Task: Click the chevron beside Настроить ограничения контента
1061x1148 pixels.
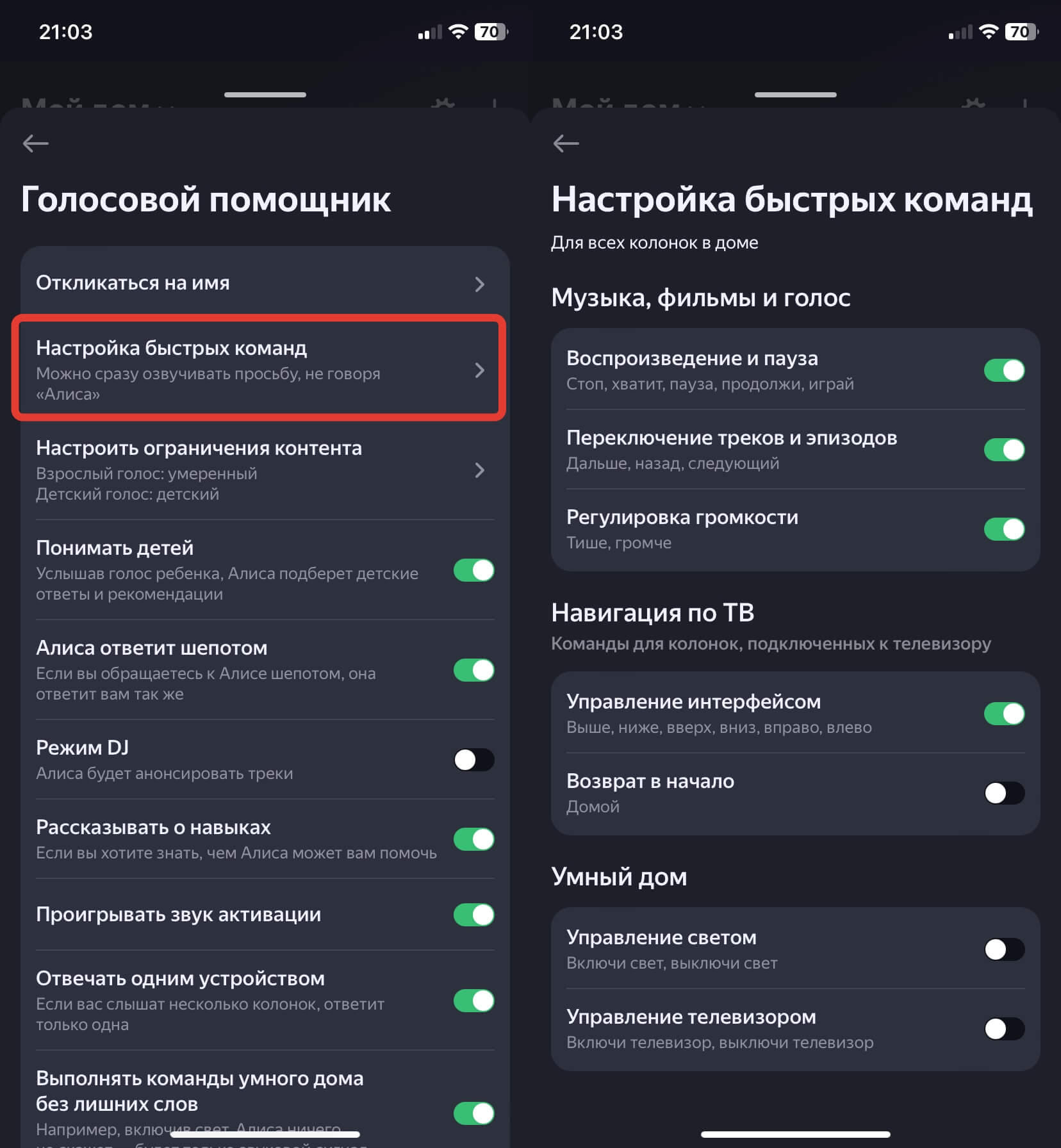Action: [479, 471]
